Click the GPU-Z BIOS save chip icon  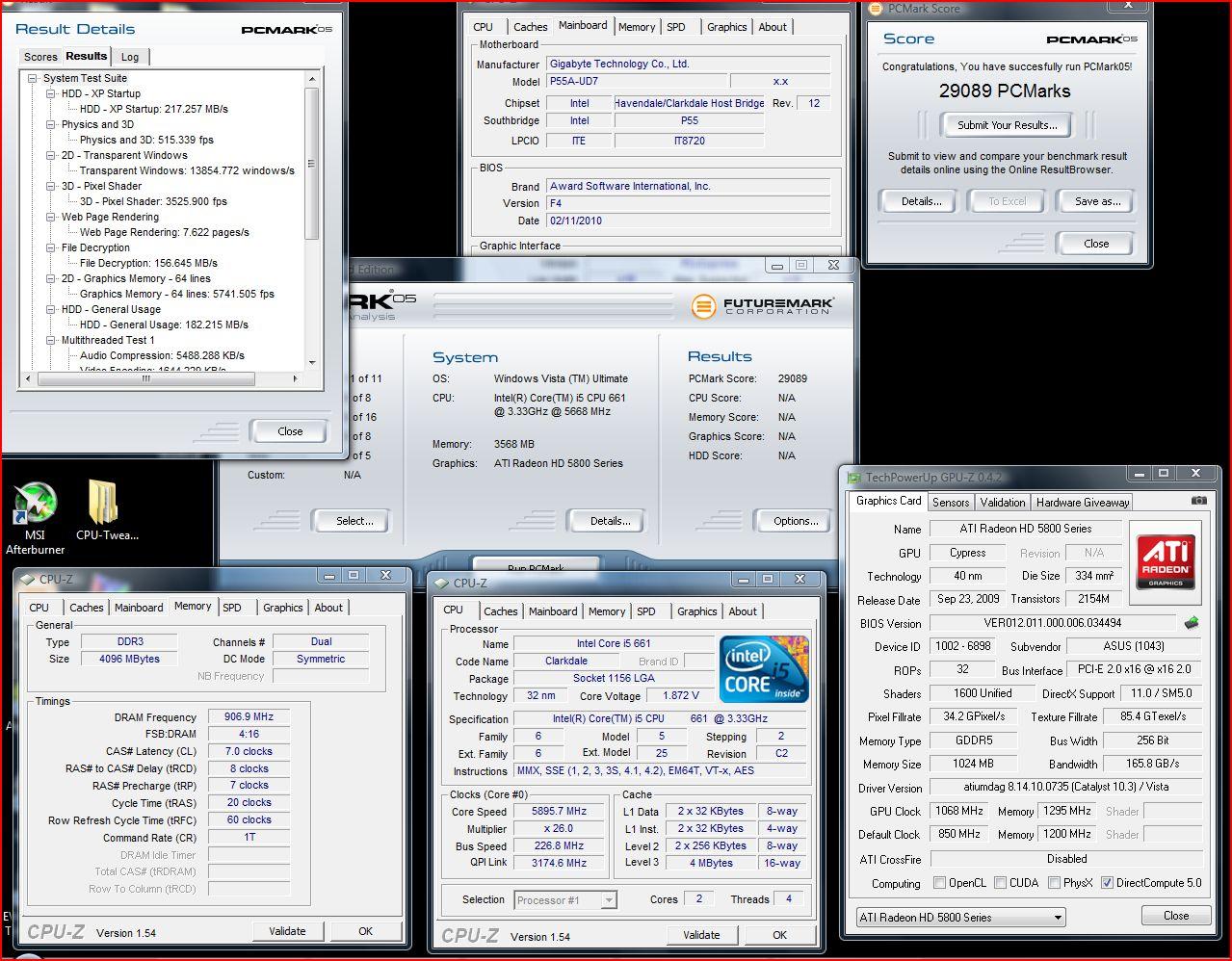tap(1192, 623)
